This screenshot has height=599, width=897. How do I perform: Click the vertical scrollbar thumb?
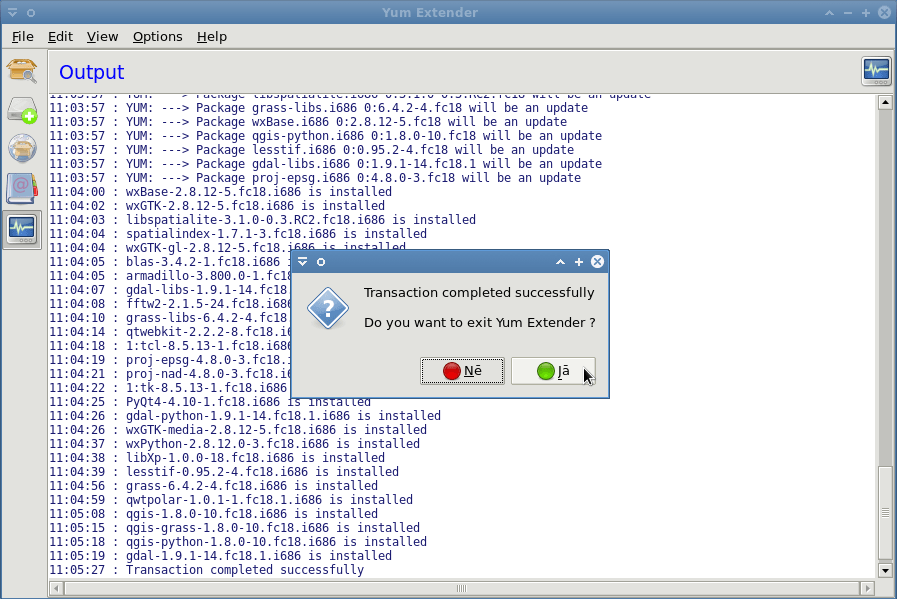click(885, 513)
